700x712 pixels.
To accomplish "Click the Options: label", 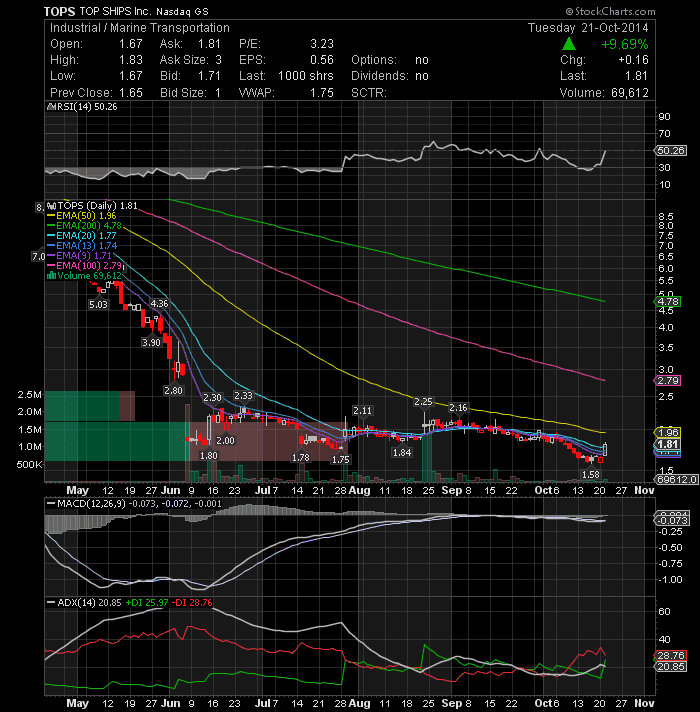I will coord(374,60).
